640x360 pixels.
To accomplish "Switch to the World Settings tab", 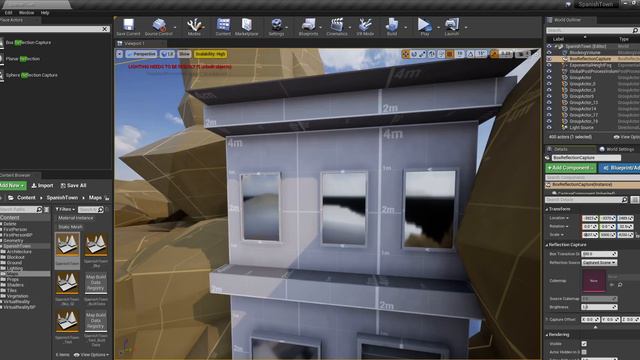I will [617, 149].
